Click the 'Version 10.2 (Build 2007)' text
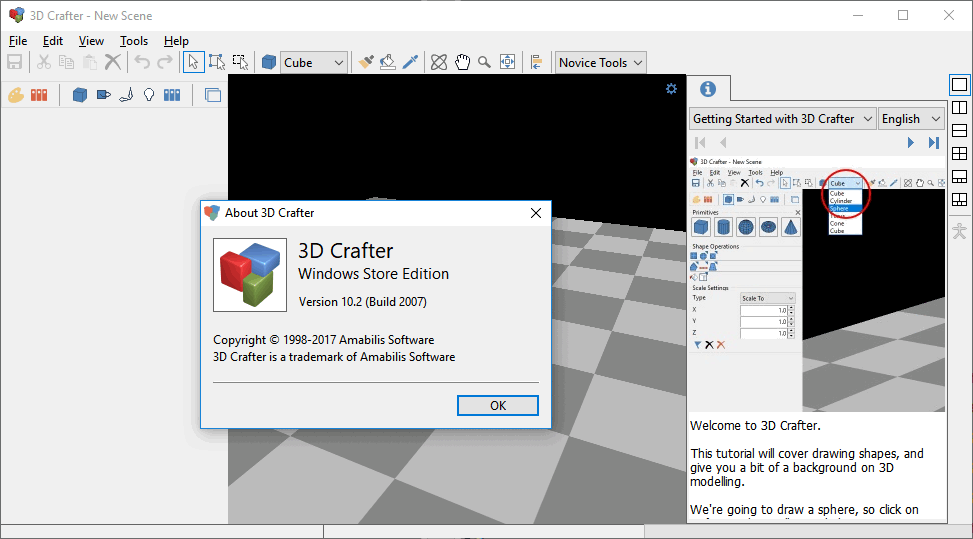This screenshot has height=539, width=973. (362, 302)
